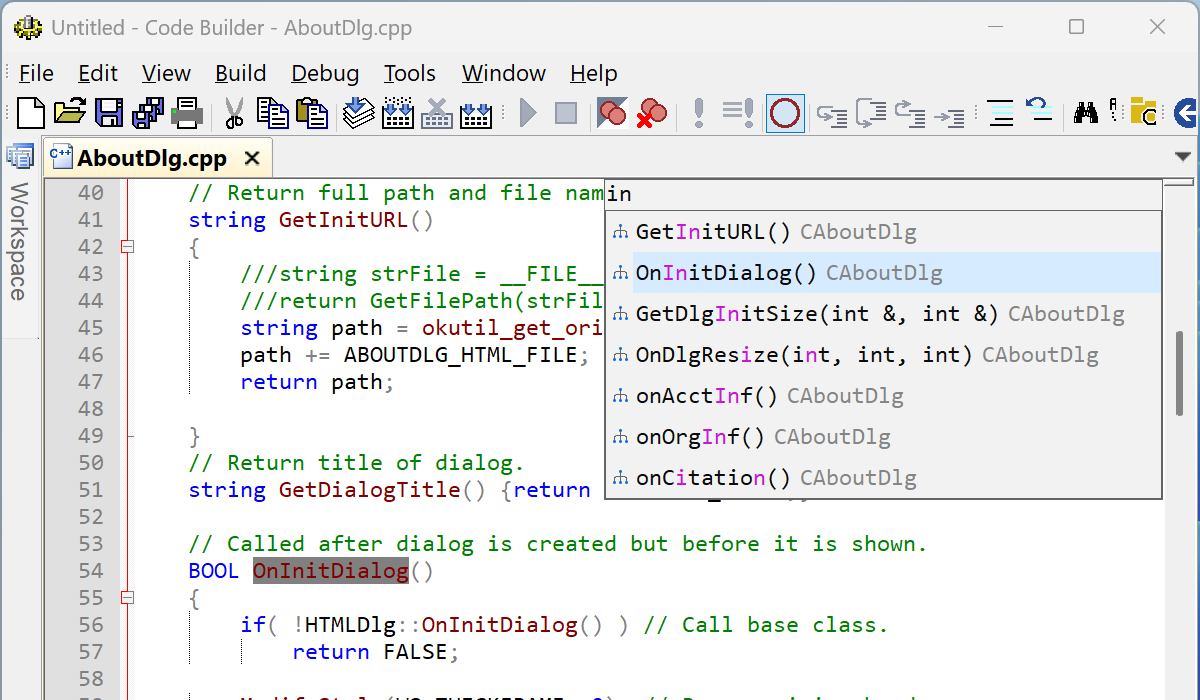Click the Paste clipboard icon

(312, 113)
